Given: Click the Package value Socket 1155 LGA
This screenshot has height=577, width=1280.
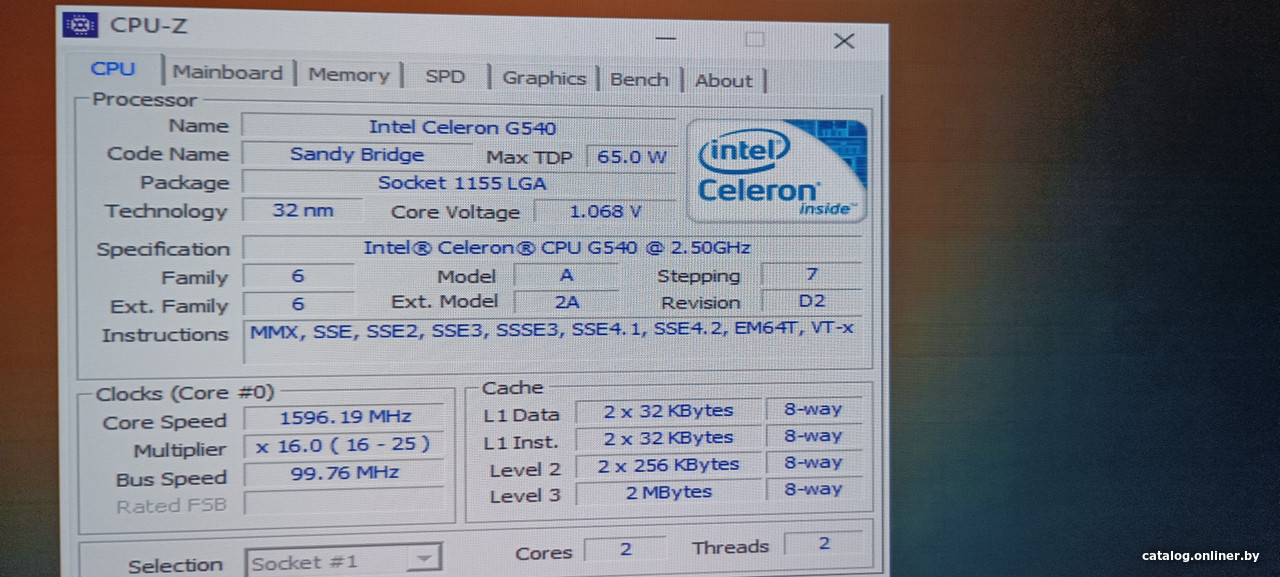Looking at the screenshot, I should pos(459,183).
